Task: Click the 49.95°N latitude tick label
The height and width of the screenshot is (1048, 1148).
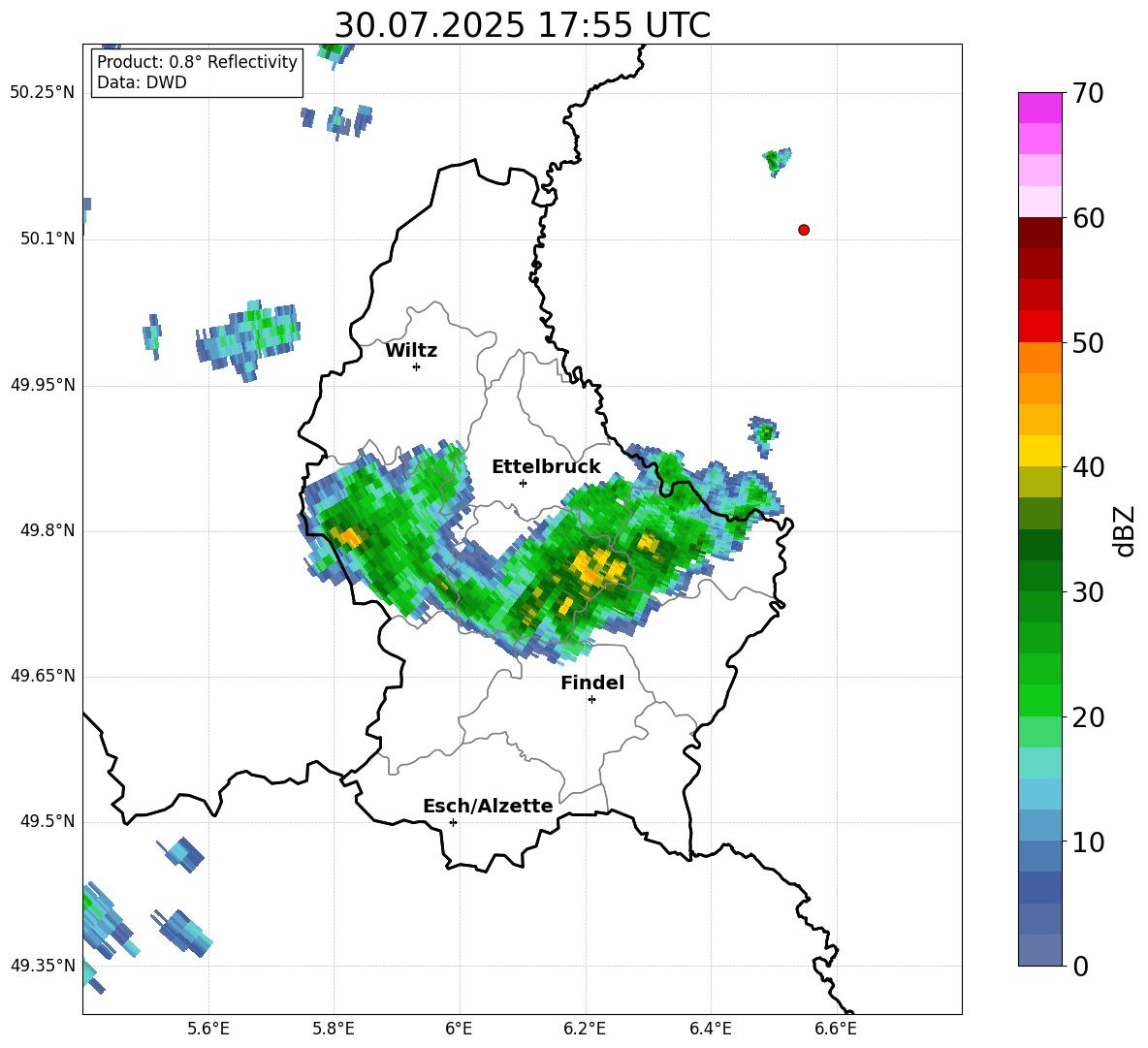Action: [x=43, y=385]
